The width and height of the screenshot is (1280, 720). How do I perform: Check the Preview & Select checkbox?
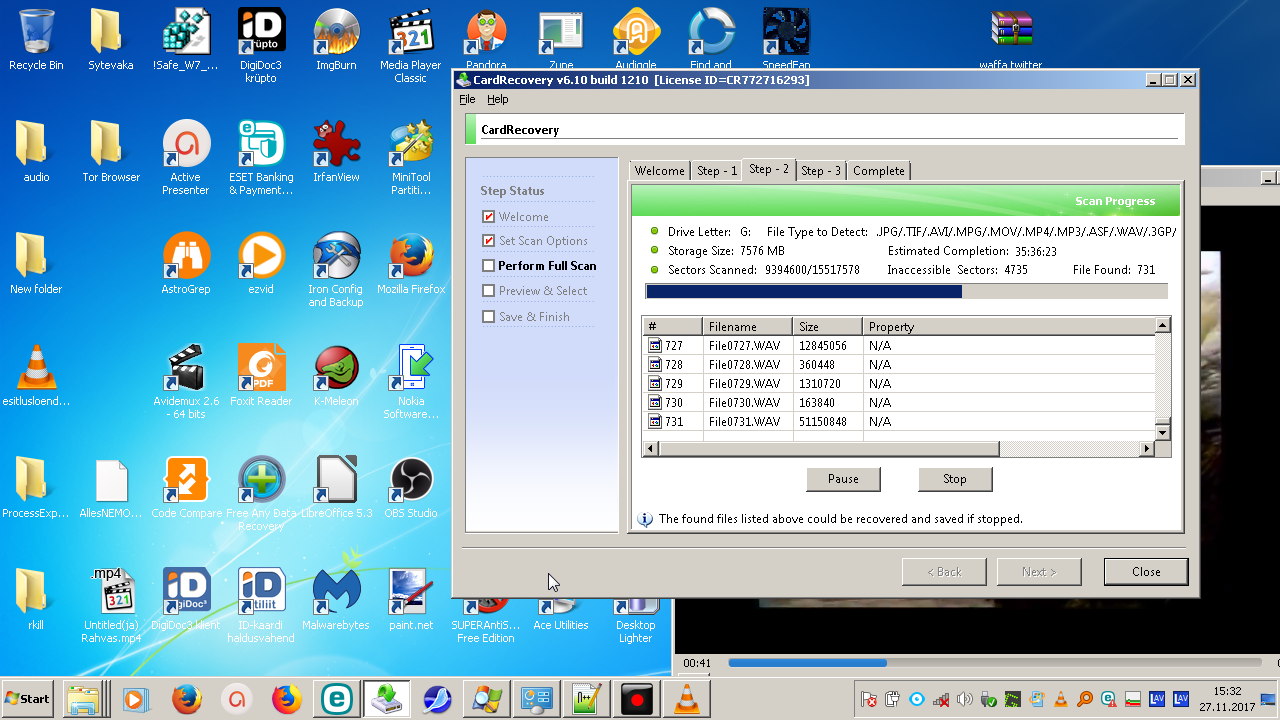click(488, 291)
